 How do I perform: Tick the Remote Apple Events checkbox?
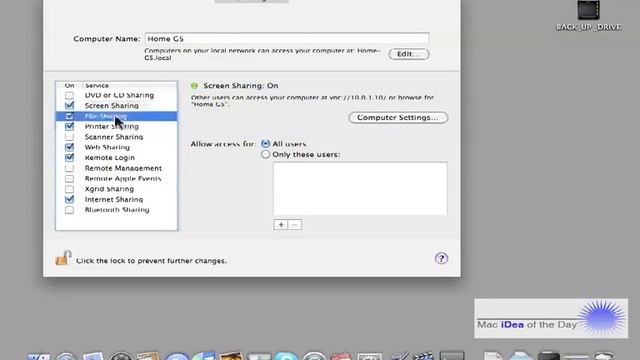[x=69, y=179]
